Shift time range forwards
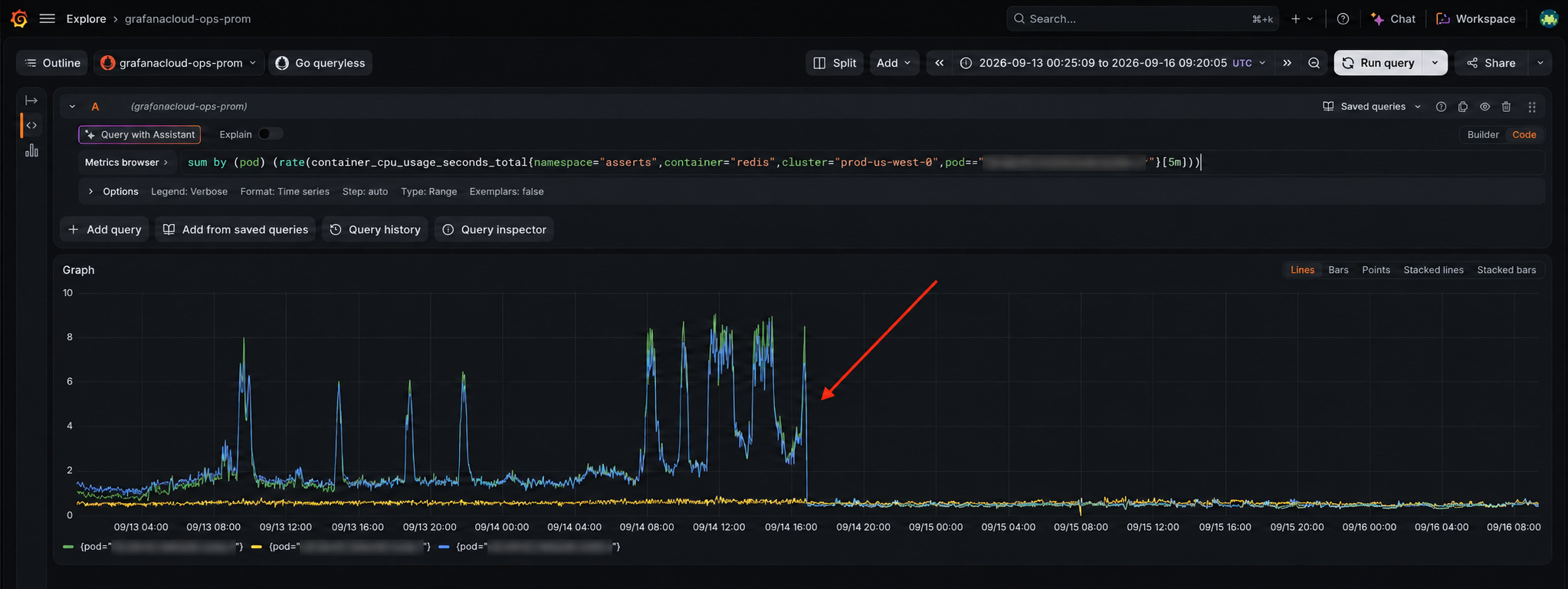 tap(1287, 63)
